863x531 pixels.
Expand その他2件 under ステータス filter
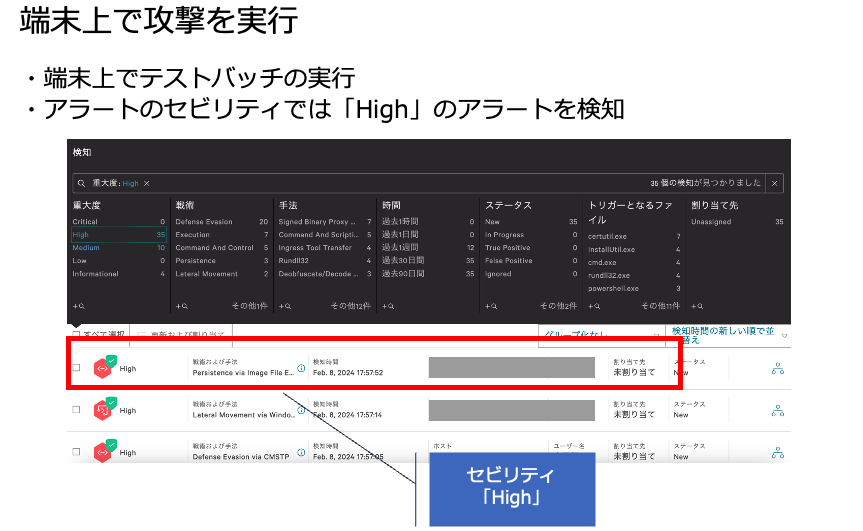pyautogui.click(x=558, y=306)
